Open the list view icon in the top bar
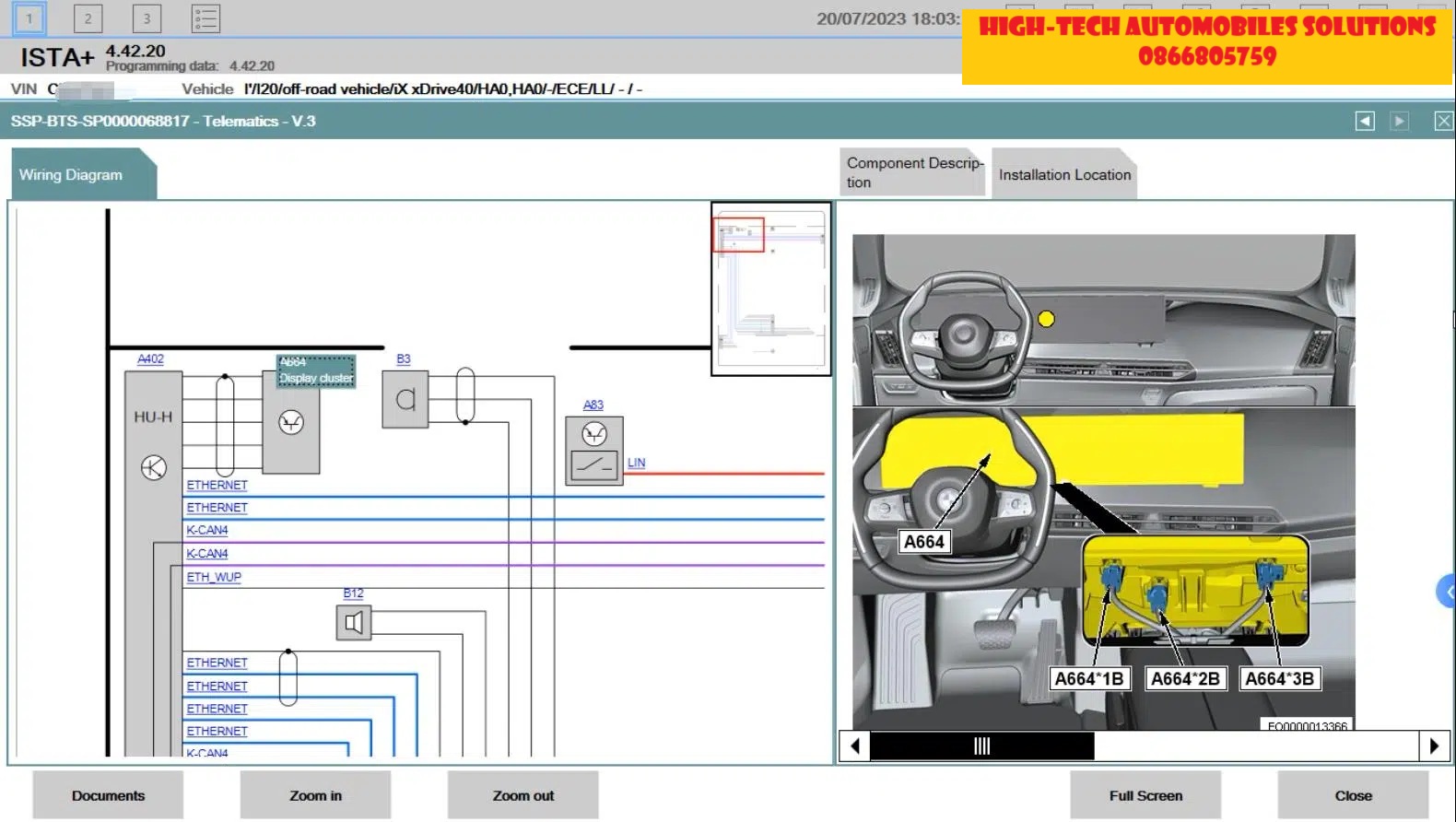The image size is (1456, 822). (x=205, y=18)
